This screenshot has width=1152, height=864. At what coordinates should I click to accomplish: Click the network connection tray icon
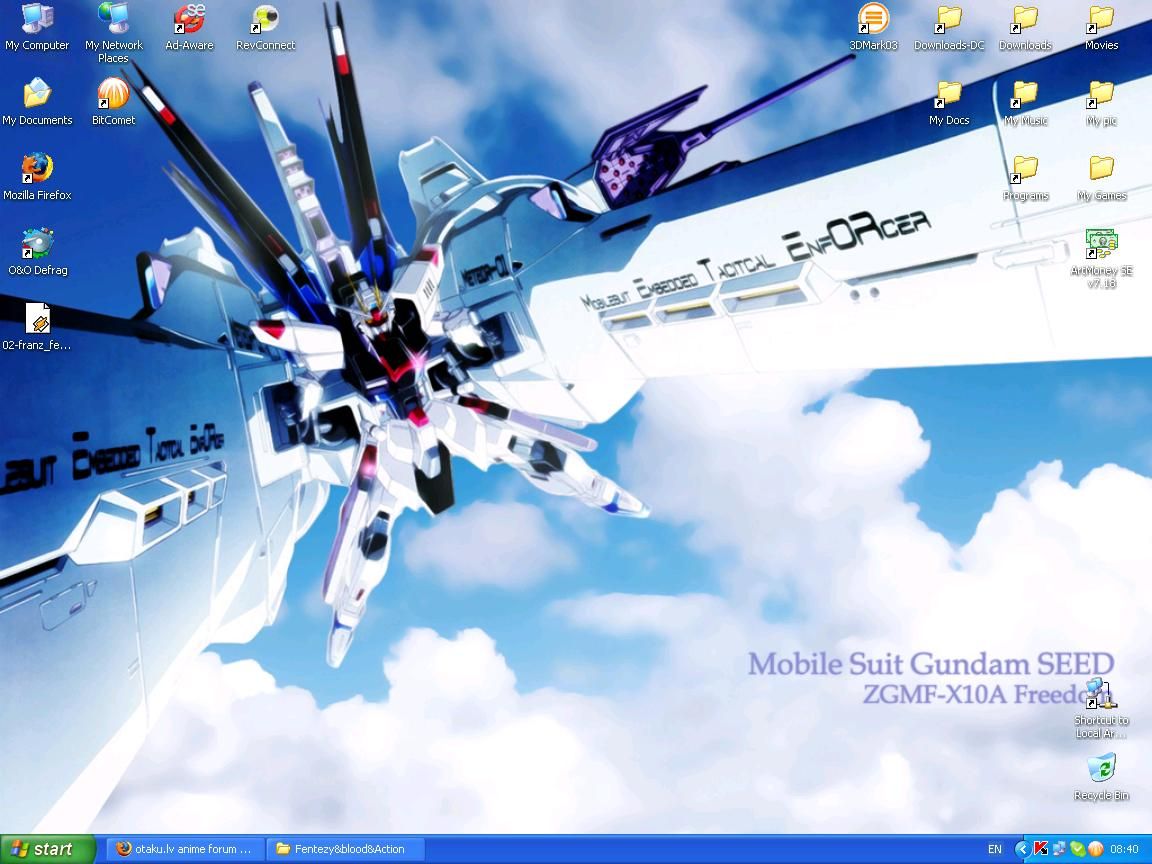1059,849
